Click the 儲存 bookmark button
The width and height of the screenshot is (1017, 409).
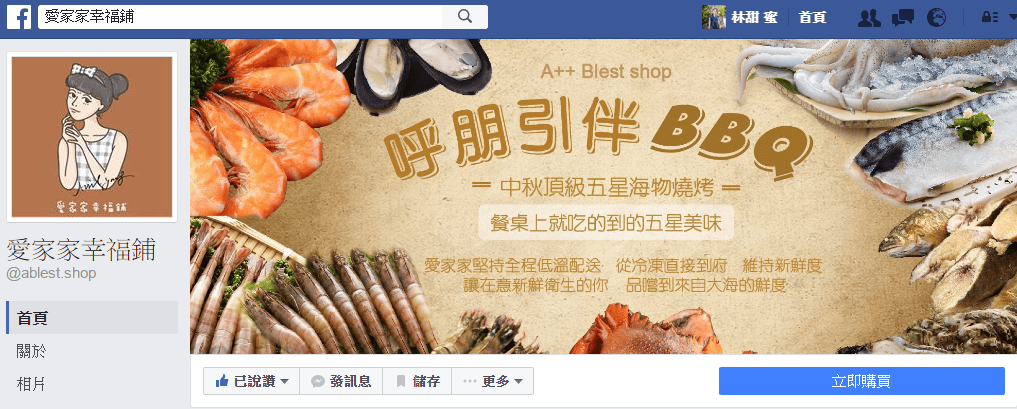(x=417, y=381)
